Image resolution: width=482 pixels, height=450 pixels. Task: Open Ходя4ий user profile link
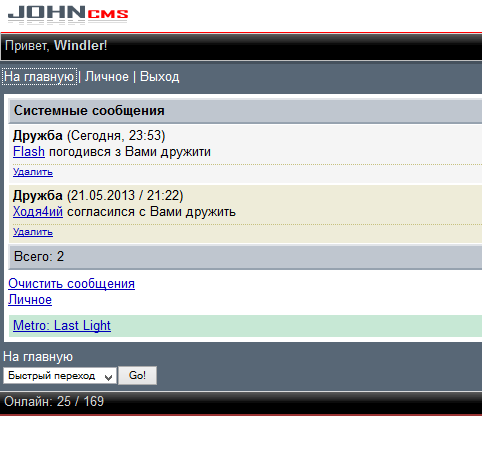38,212
